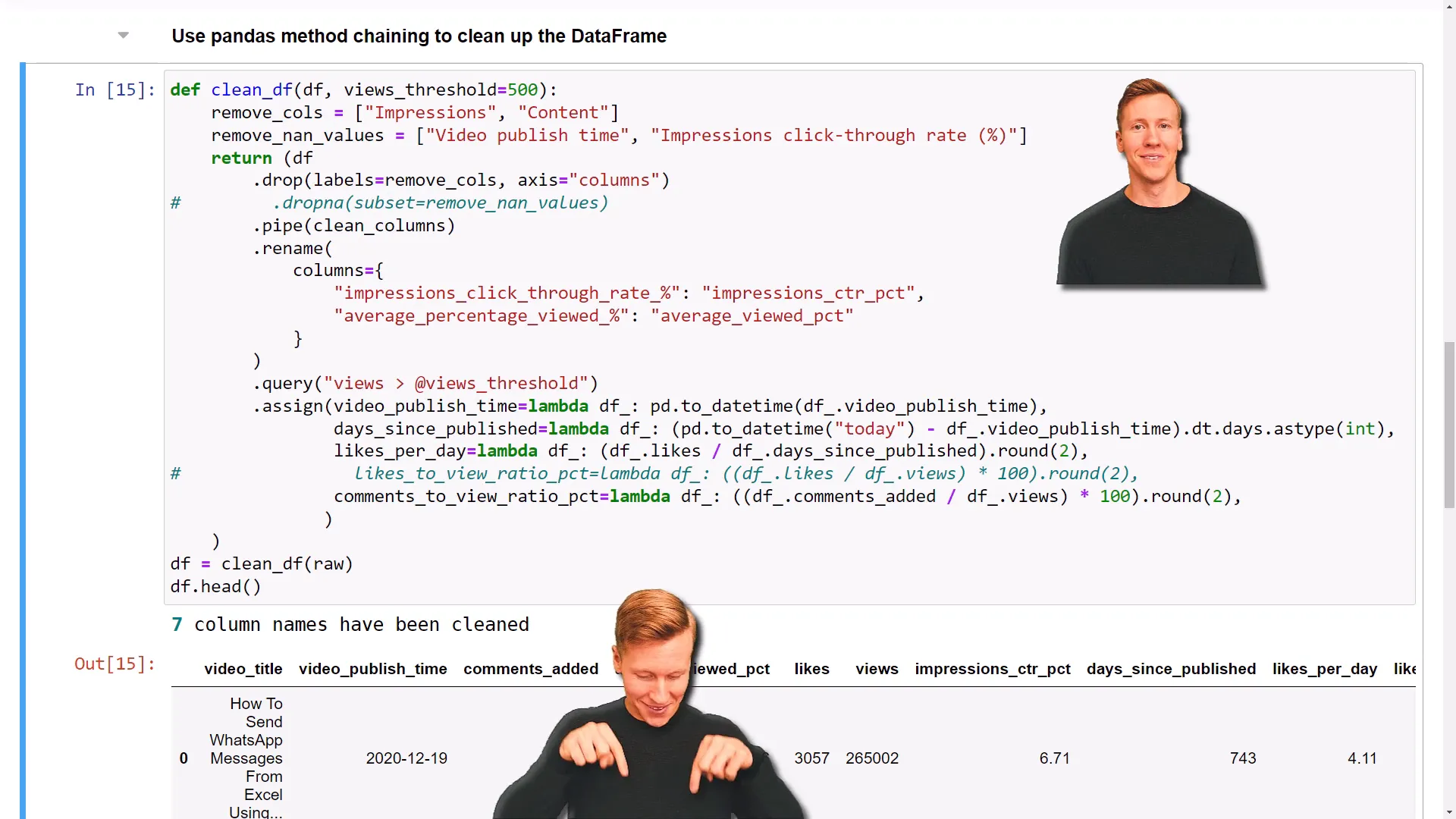Click the df.head() line
The image size is (1456, 819).
click(216, 586)
